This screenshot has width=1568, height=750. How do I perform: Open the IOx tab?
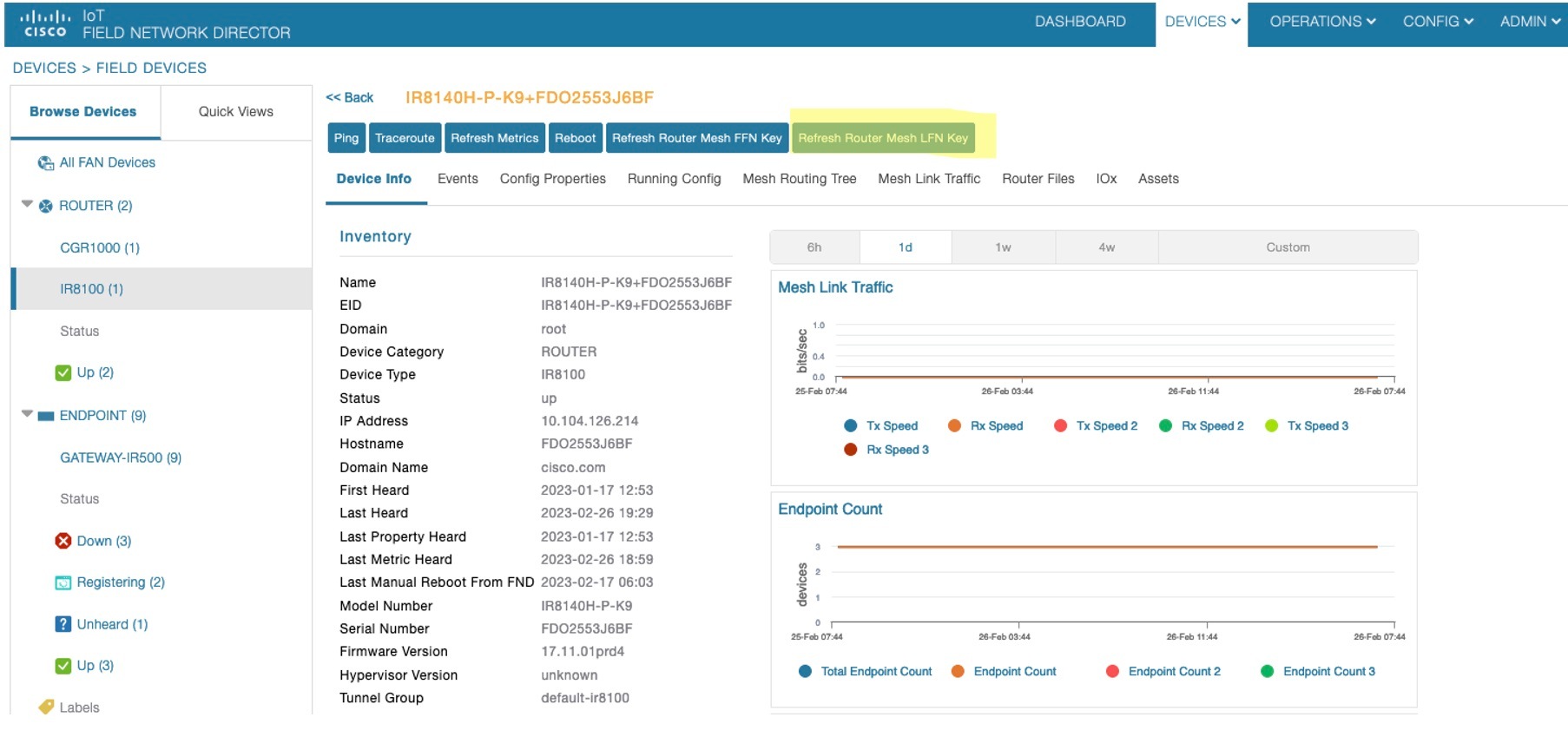coord(1107,180)
